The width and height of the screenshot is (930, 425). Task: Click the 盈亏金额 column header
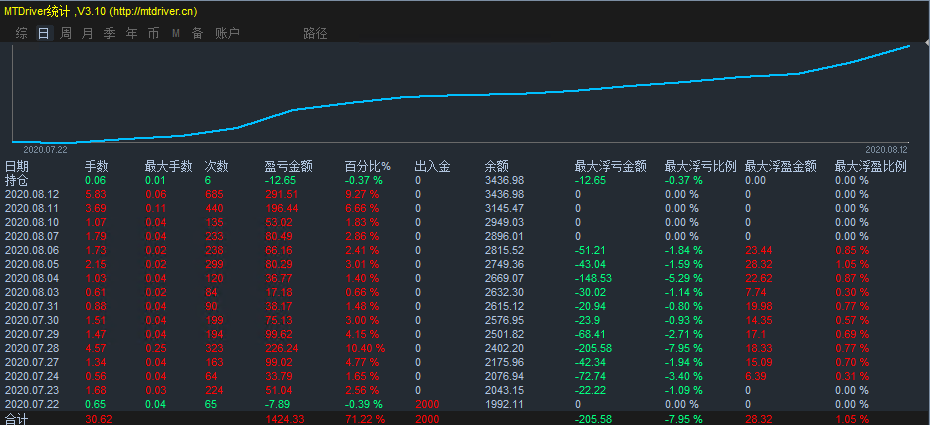288,166
